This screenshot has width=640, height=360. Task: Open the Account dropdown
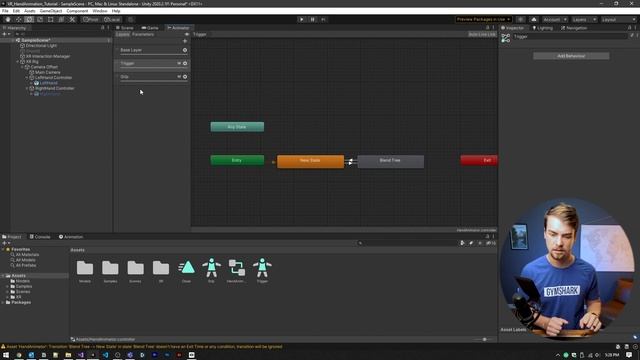[555, 19]
